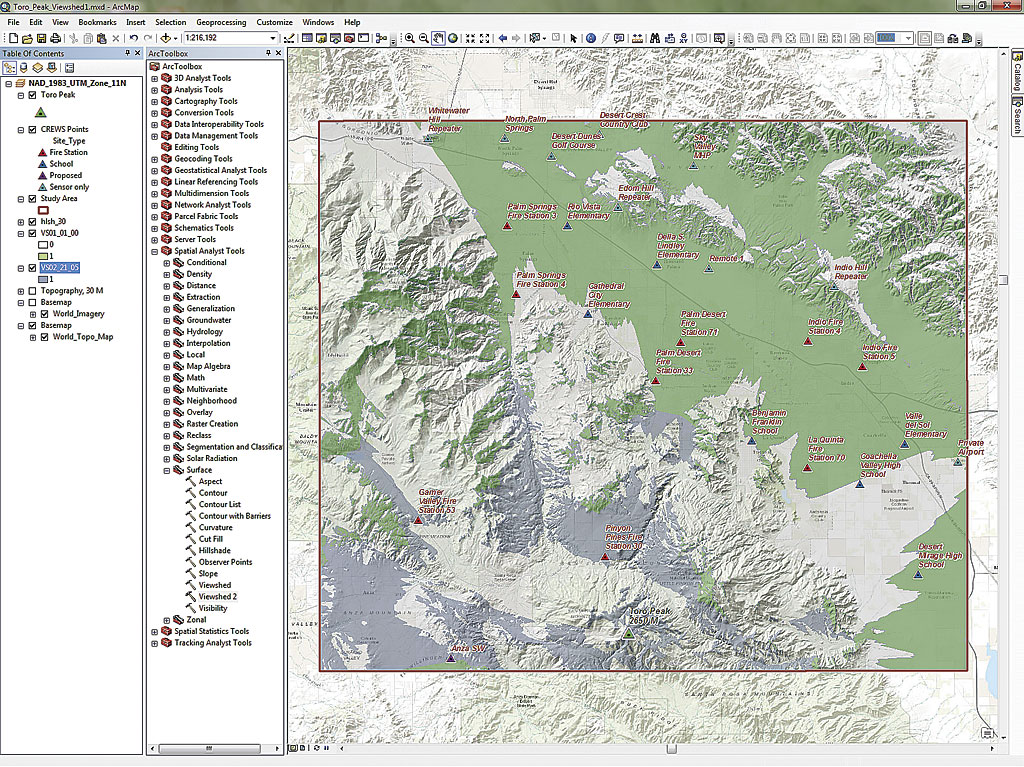Undo the last action
The width and height of the screenshot is (1024, 767).
pos(133,38)
